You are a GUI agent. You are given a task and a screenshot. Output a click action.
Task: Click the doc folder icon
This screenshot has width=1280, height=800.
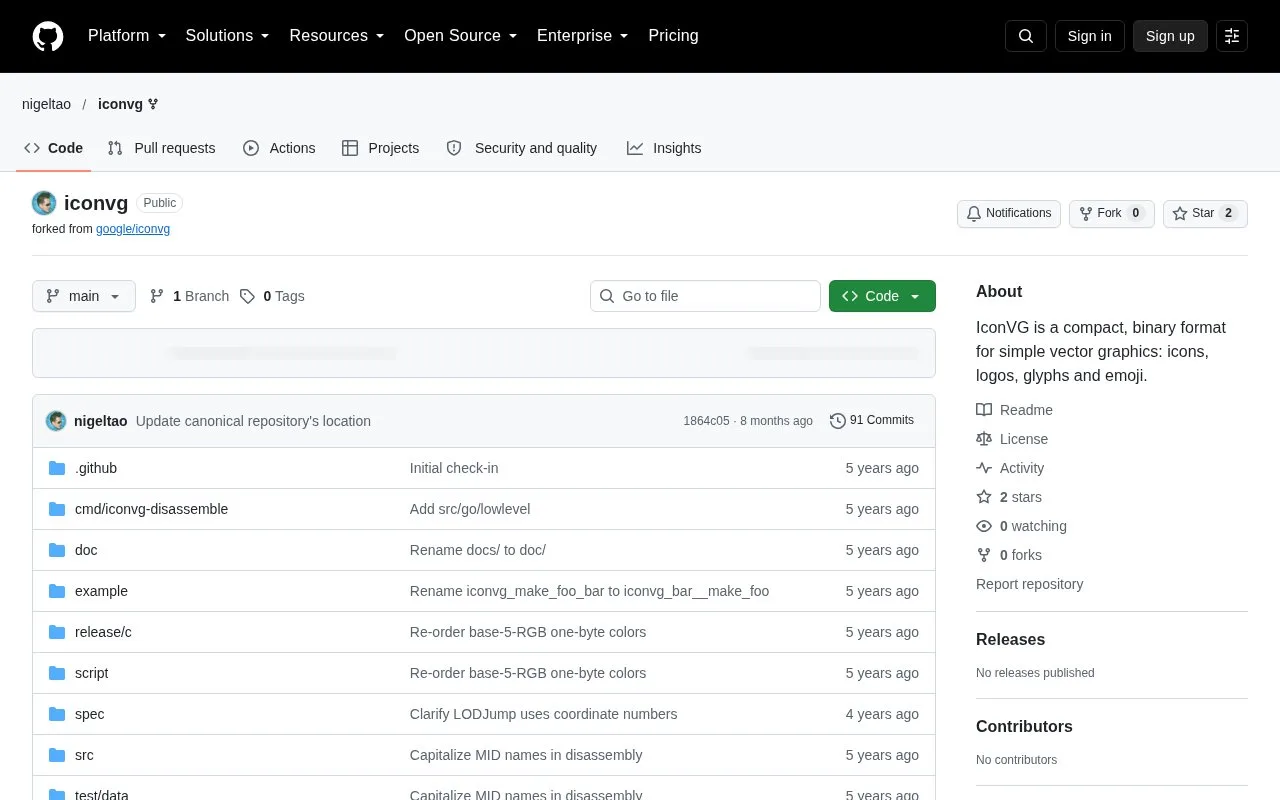tap(57, 550)
